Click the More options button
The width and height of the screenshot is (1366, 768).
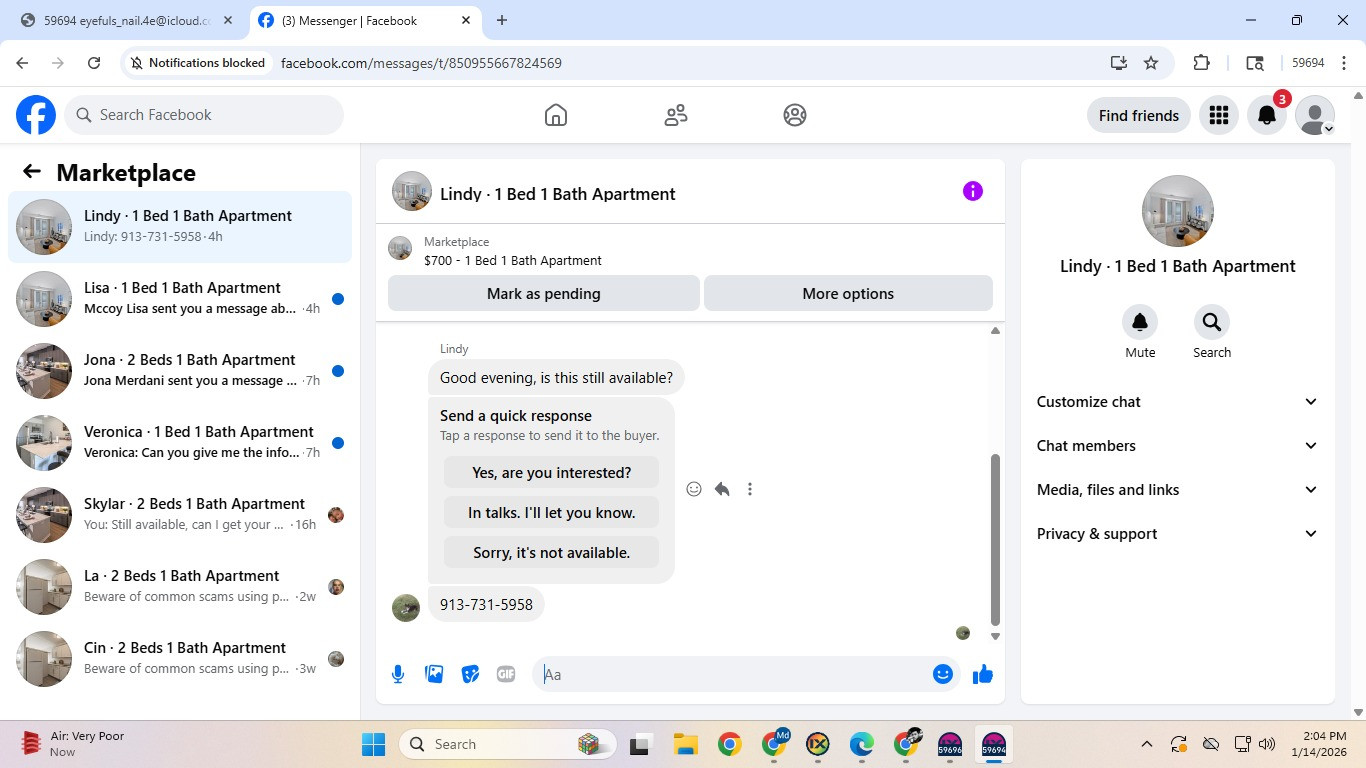(848, 294)
